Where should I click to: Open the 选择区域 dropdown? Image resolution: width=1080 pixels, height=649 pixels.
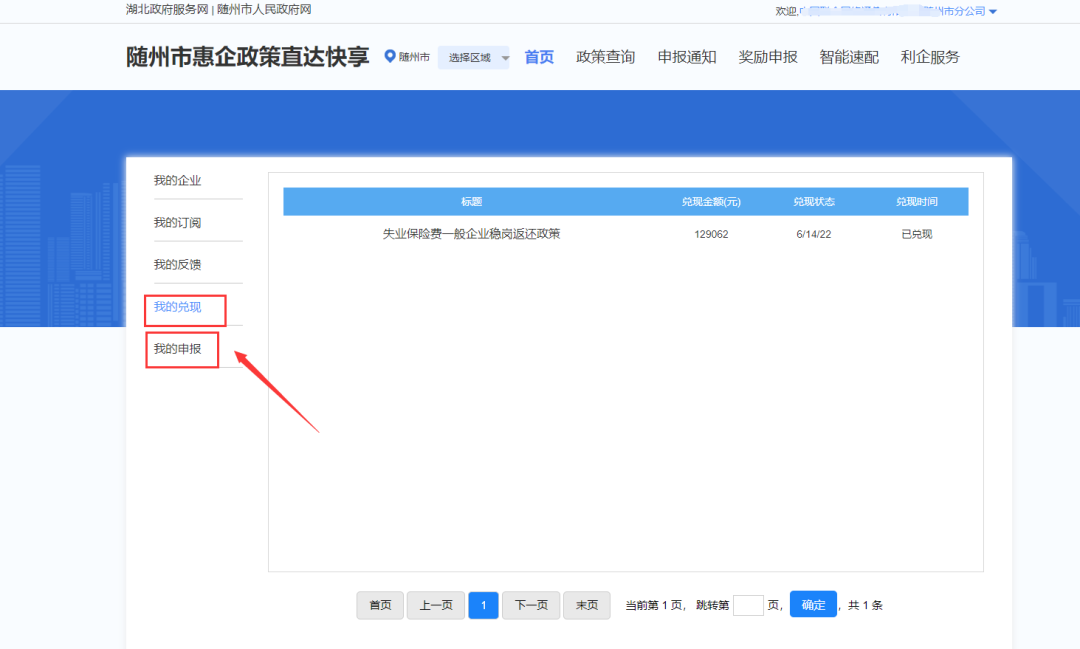[x=474, y=58]
